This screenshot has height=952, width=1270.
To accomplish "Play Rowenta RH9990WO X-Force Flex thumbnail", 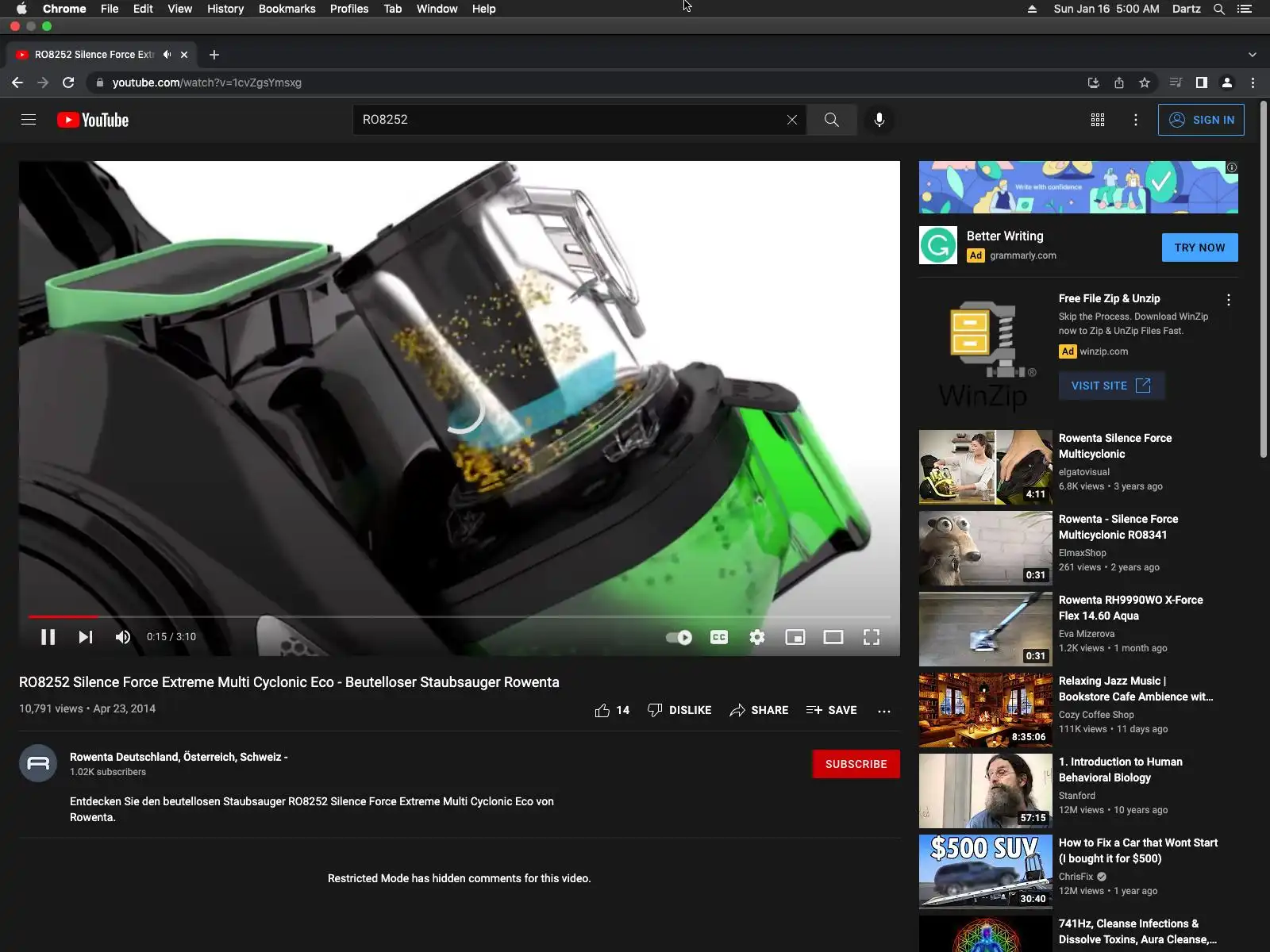I will pyautogui.click(x=986, y=629).
